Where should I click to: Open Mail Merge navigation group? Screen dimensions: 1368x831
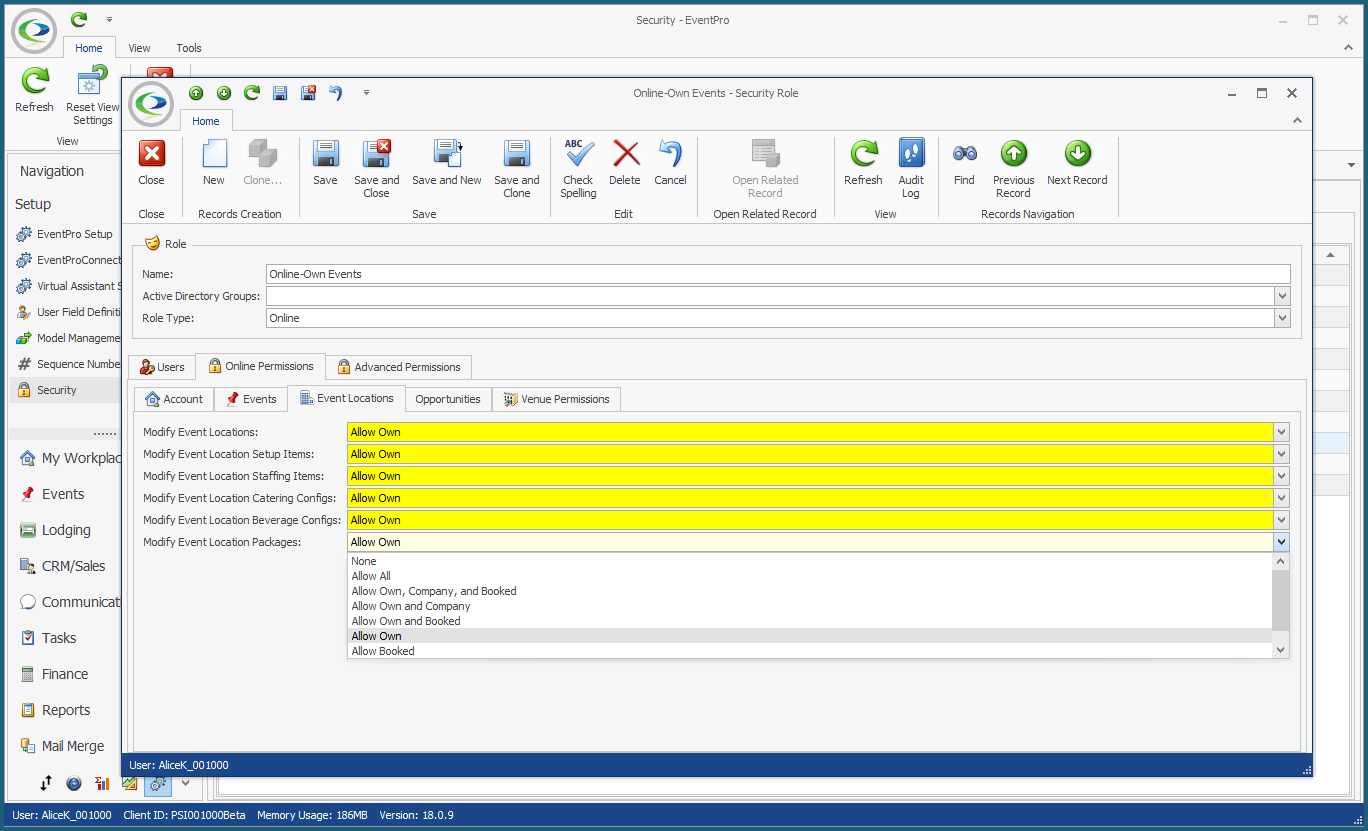click(73, 746)
